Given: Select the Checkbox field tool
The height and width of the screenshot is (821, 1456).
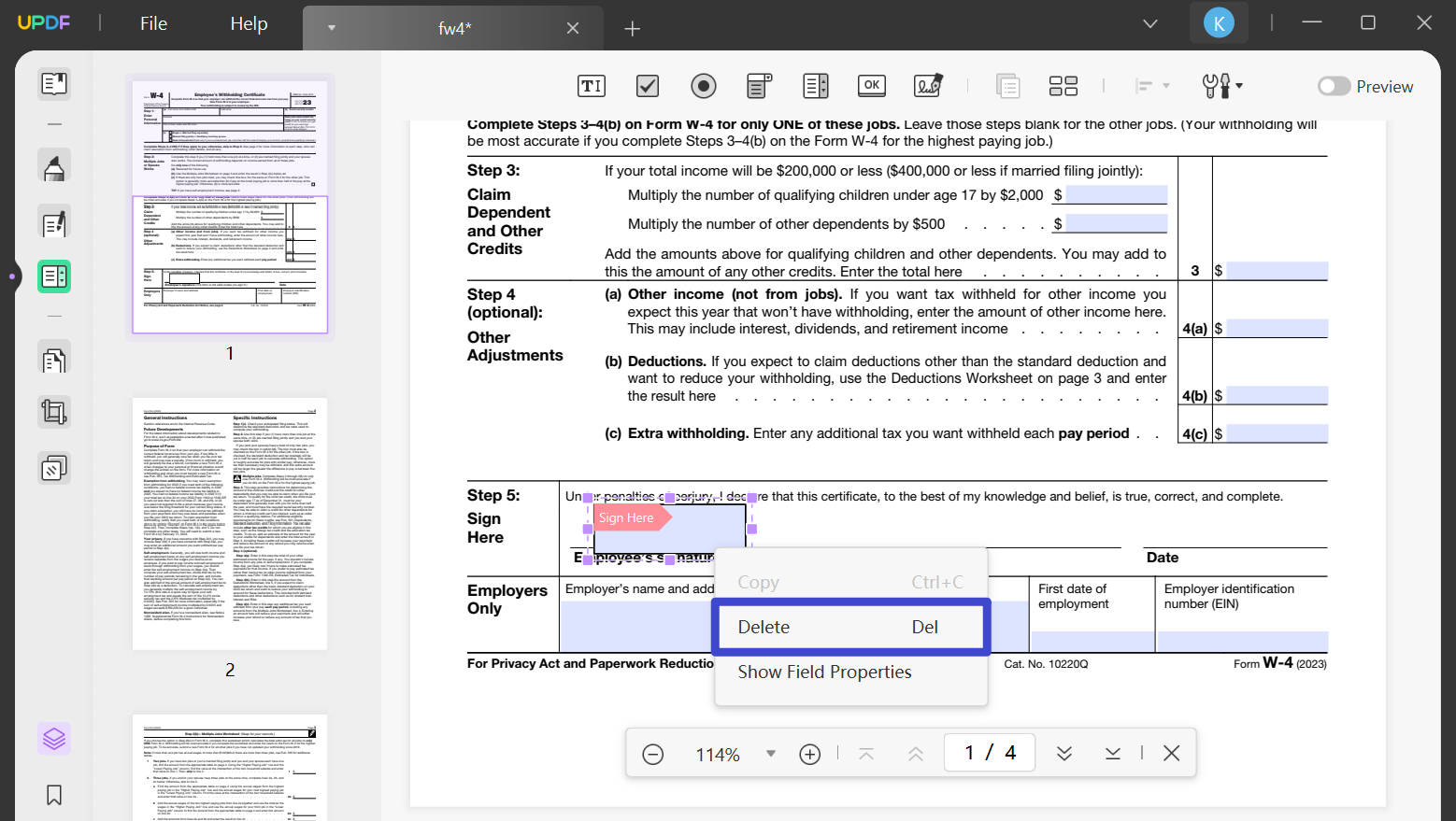Looking at the screenshot, I should (x=647, y=85).
